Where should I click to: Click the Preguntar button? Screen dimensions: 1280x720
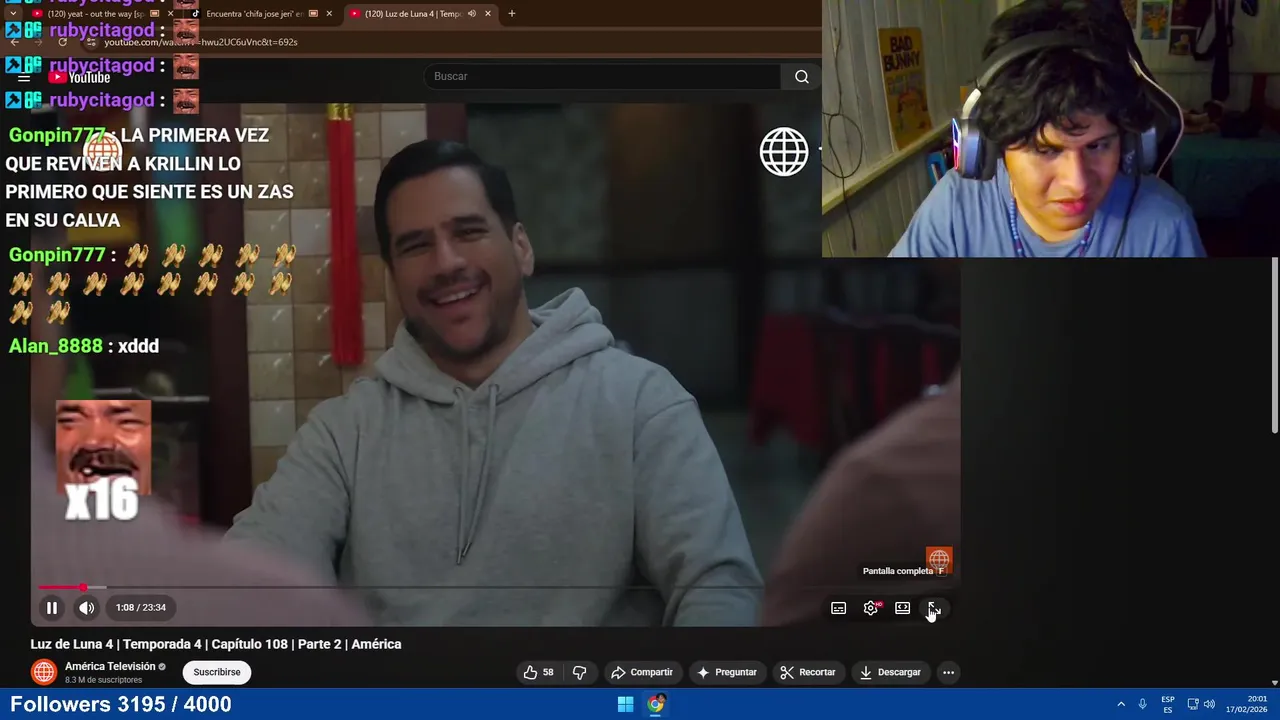[727, 672]
